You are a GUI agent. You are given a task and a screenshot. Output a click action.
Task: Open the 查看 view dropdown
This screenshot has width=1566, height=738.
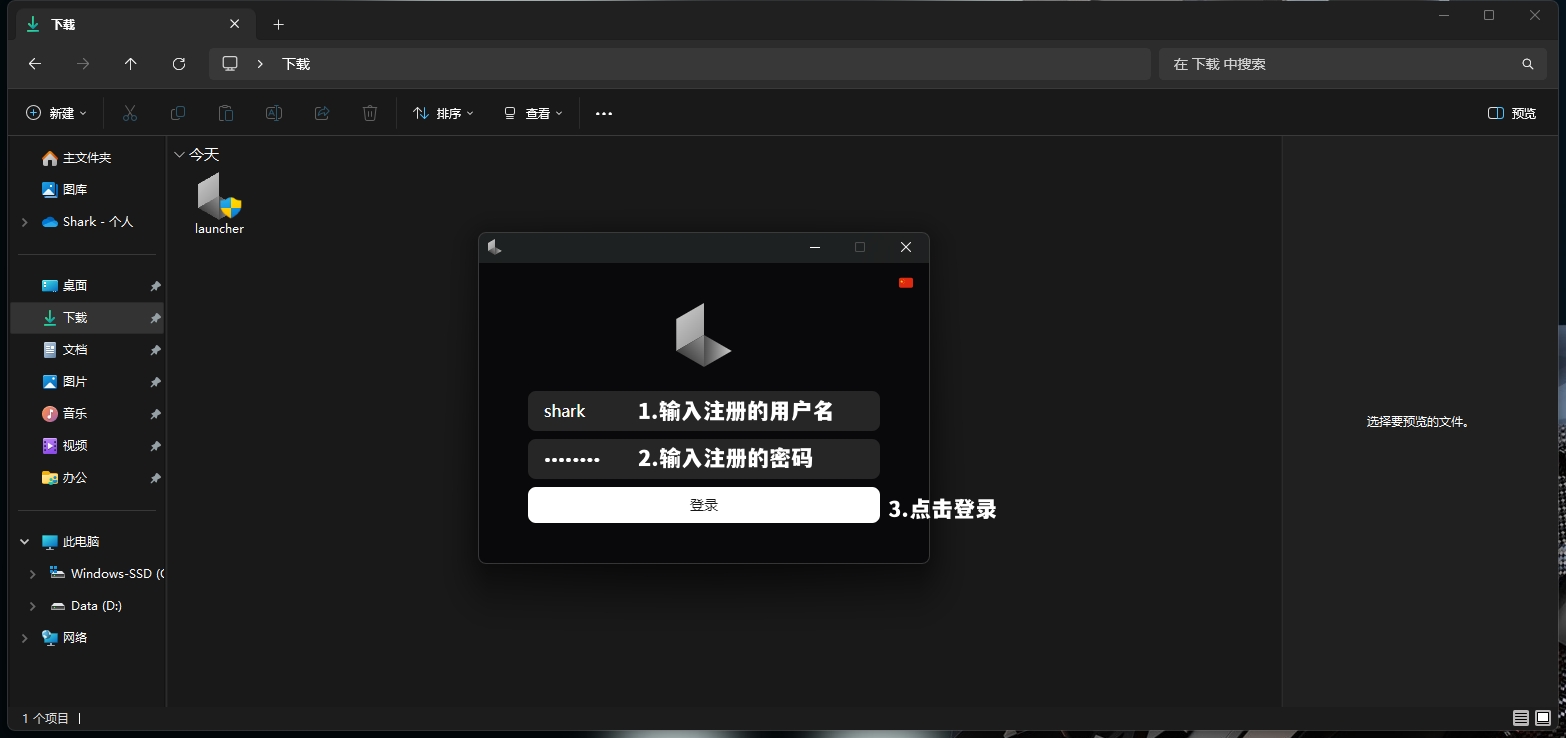[x=532, y=113]
